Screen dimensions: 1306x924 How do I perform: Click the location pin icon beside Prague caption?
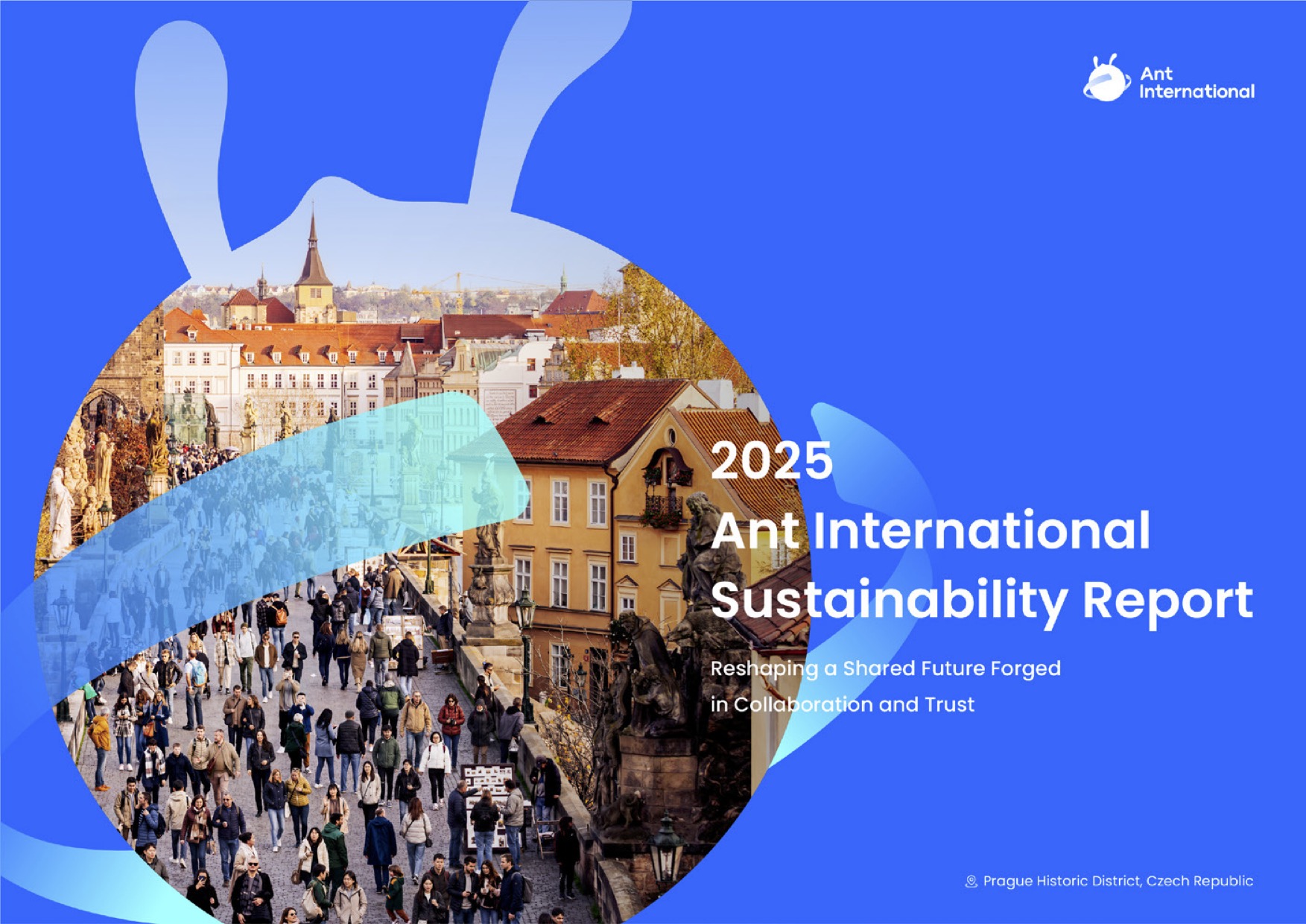pos(971,882)
